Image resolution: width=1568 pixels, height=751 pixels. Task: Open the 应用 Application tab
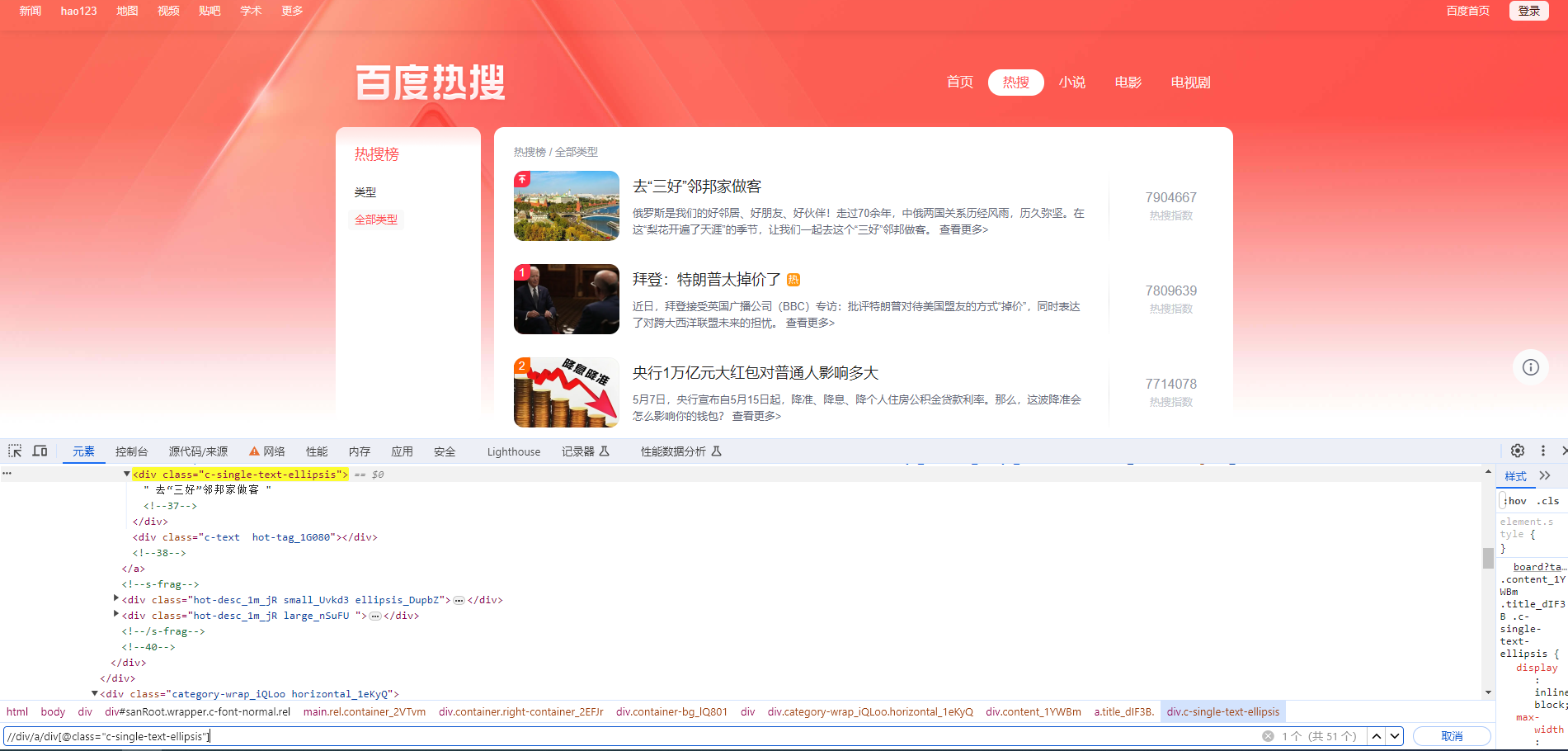pyautogui.click(x=402, y=451)
